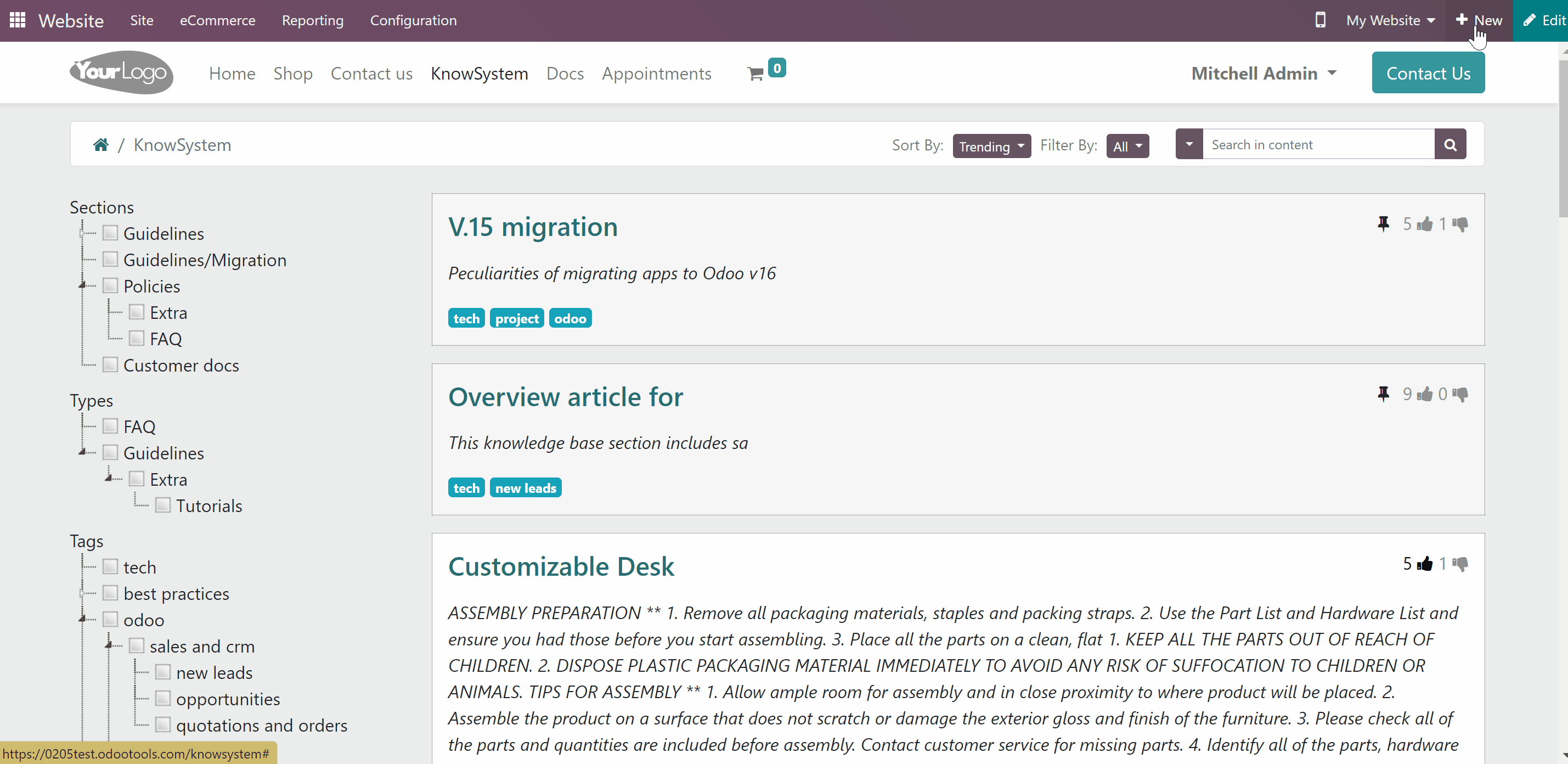This screenshot has height=764, width=1568.
Task: Click pin icon on Overview article
Action: click(x=1384, y=394)
